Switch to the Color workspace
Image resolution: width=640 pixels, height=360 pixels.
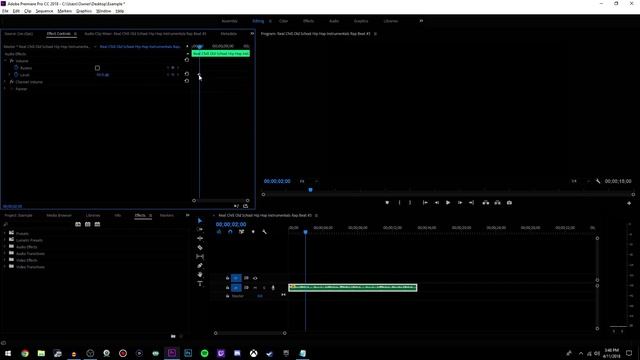click(x=283, y=21)
